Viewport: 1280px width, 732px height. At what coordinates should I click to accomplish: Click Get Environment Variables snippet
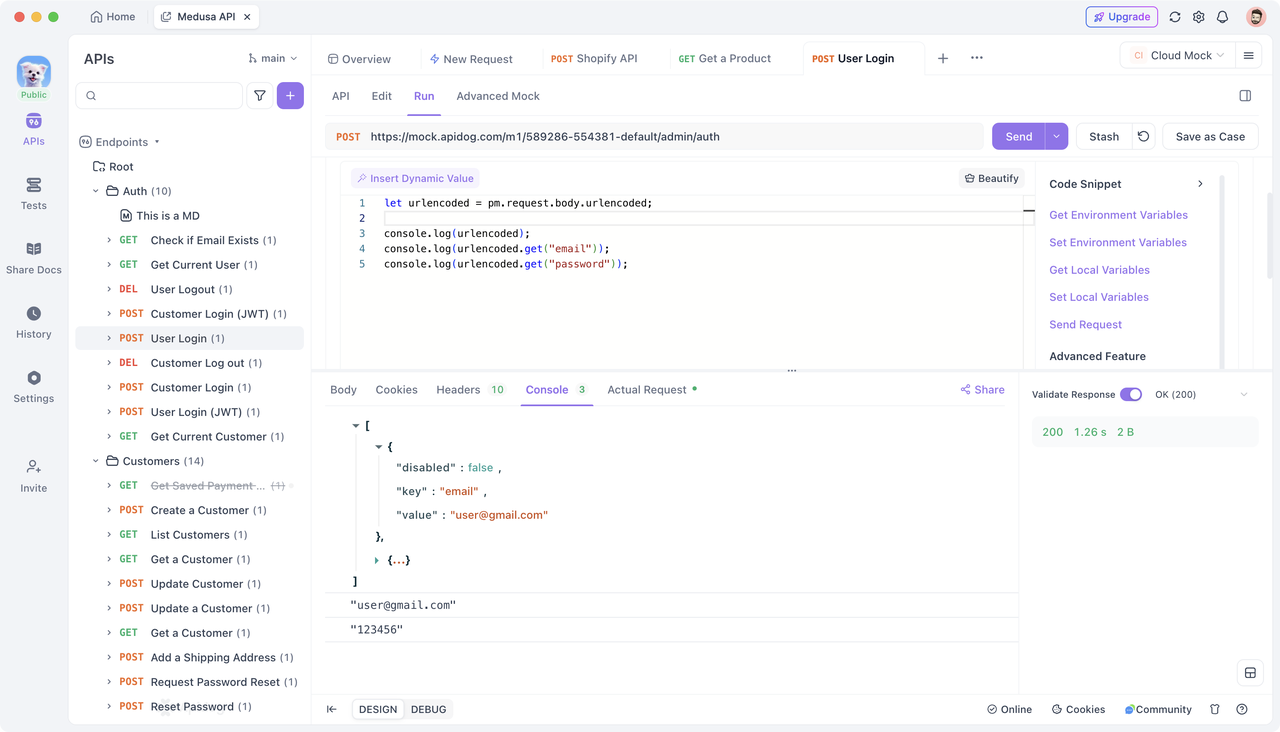(1118, 215)
